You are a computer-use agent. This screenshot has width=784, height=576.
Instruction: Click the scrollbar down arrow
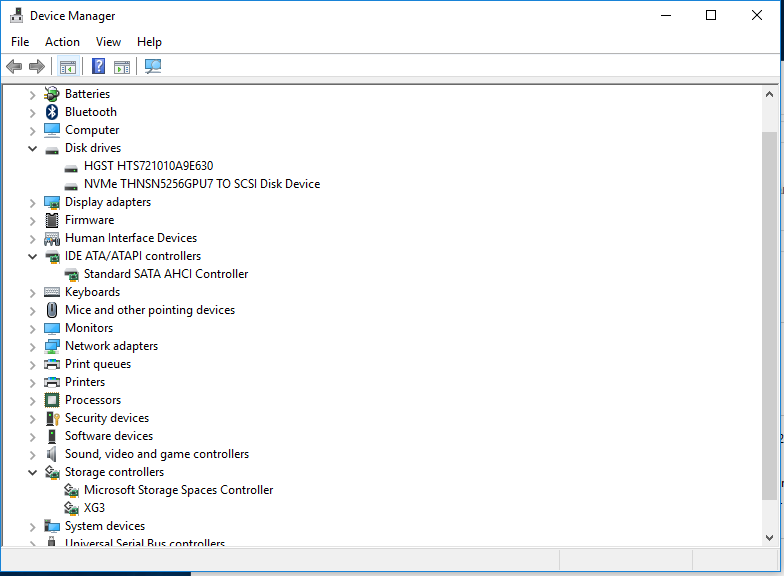pos(770,538)
